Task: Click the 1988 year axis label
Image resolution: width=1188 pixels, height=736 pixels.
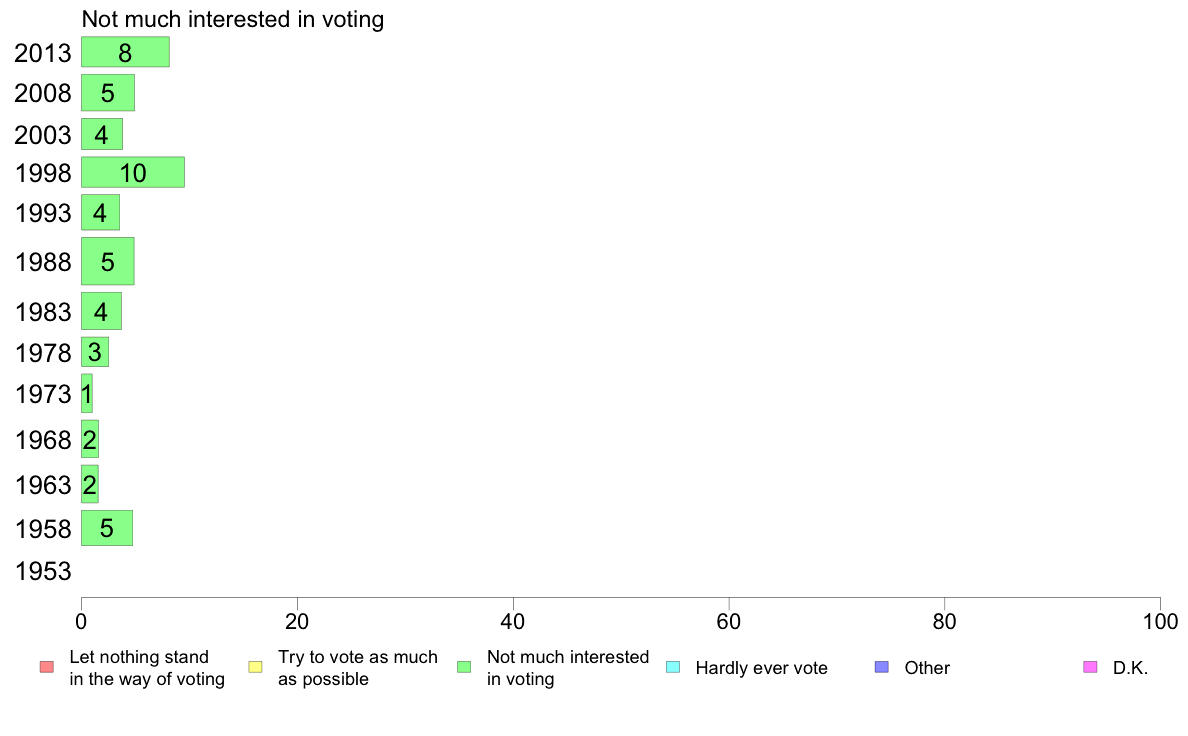Action: click(43, 262)
